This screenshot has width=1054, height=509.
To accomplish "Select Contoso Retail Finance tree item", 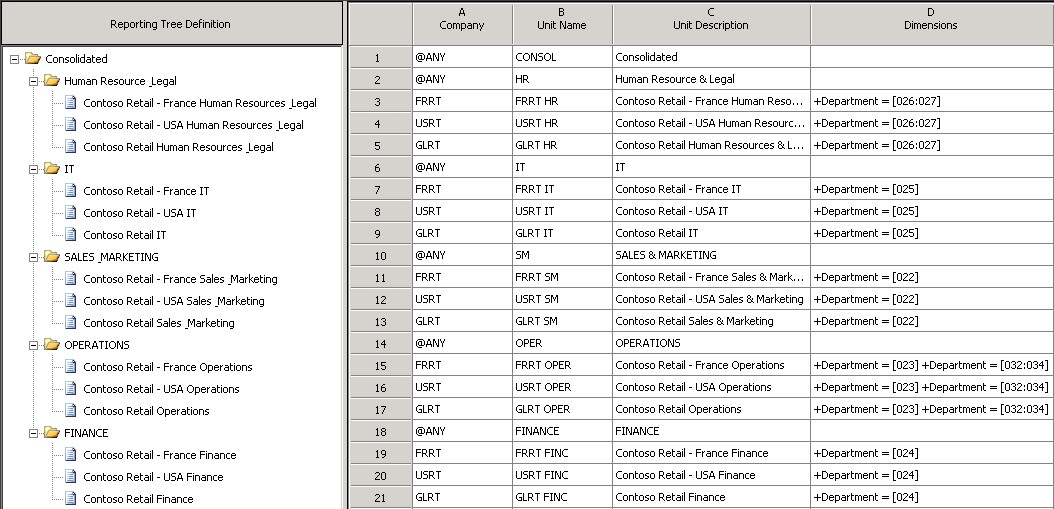I will click(138, 499).
